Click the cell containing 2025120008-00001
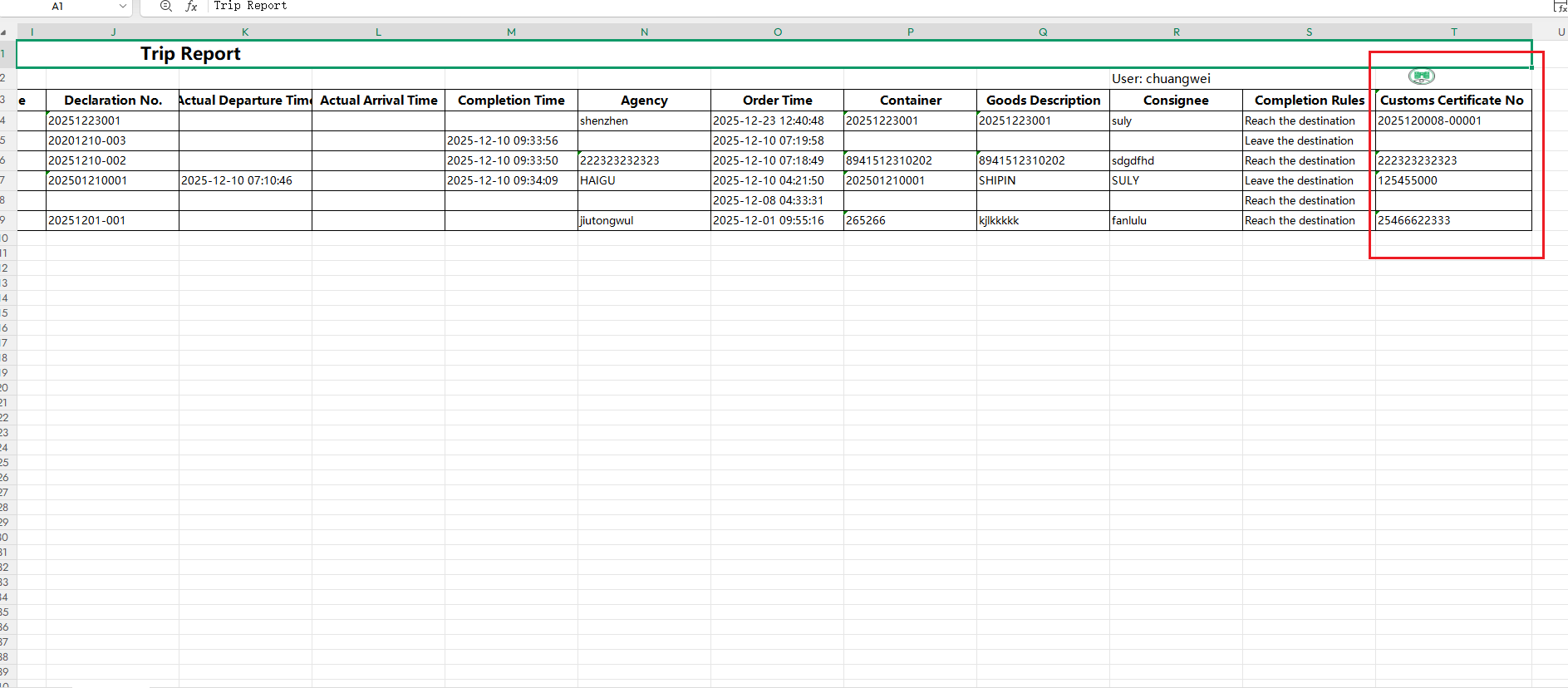 [x=1429, y=120]
